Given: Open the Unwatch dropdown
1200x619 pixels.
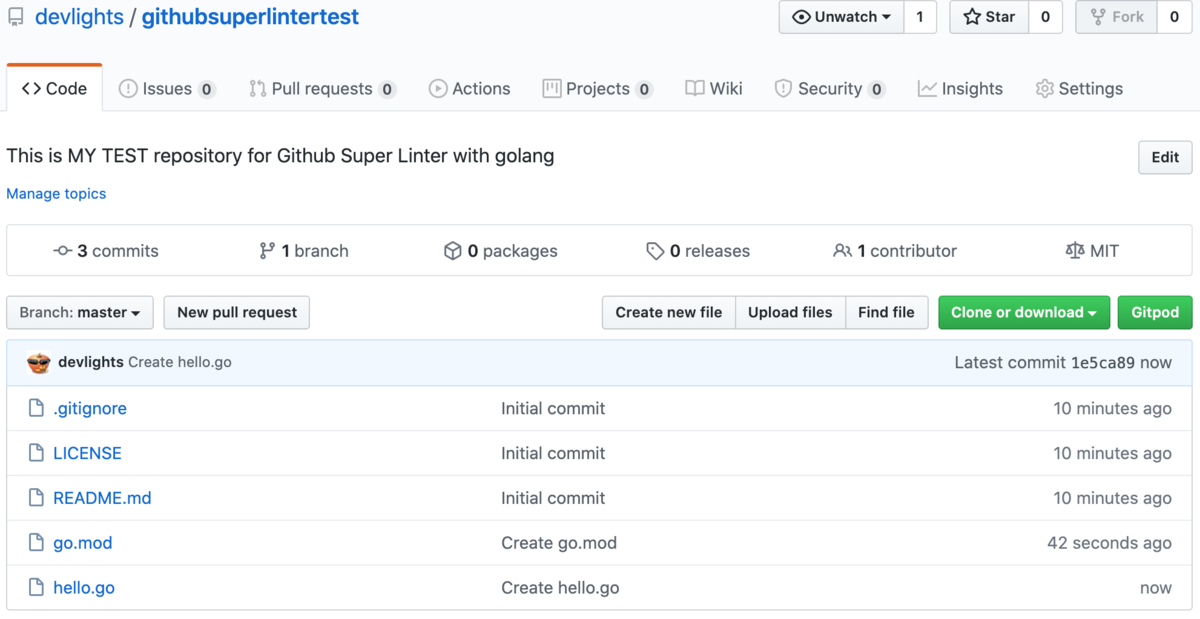Looking at the screenshot, I should click(841, 17).
